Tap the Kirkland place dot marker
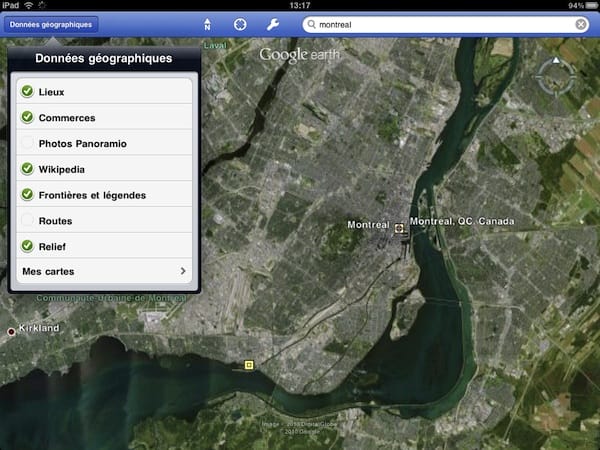This screenshot has height=450, width=600. pyautogui.click(x=12, y=331)
